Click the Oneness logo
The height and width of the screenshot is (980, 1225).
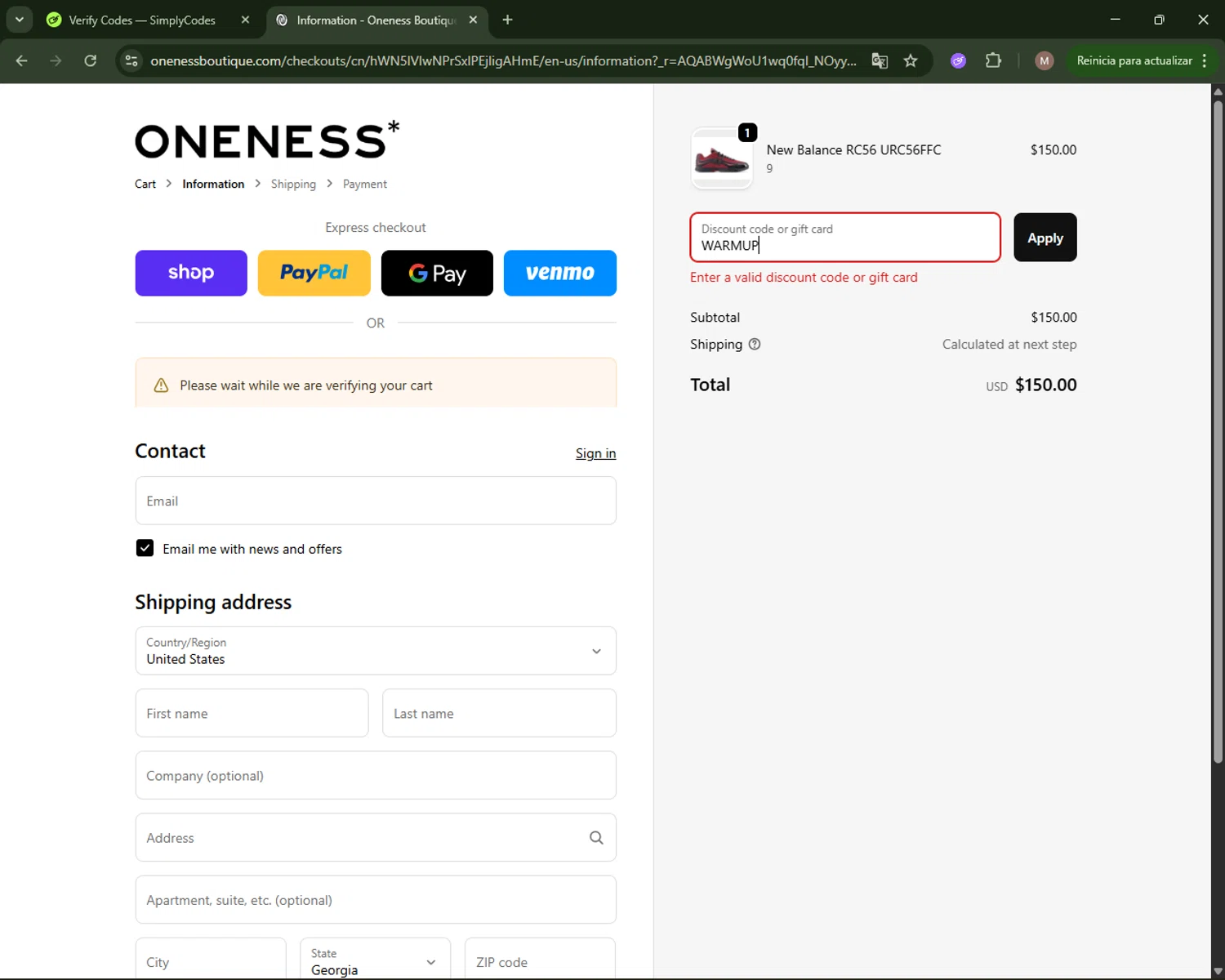point(267,139)
